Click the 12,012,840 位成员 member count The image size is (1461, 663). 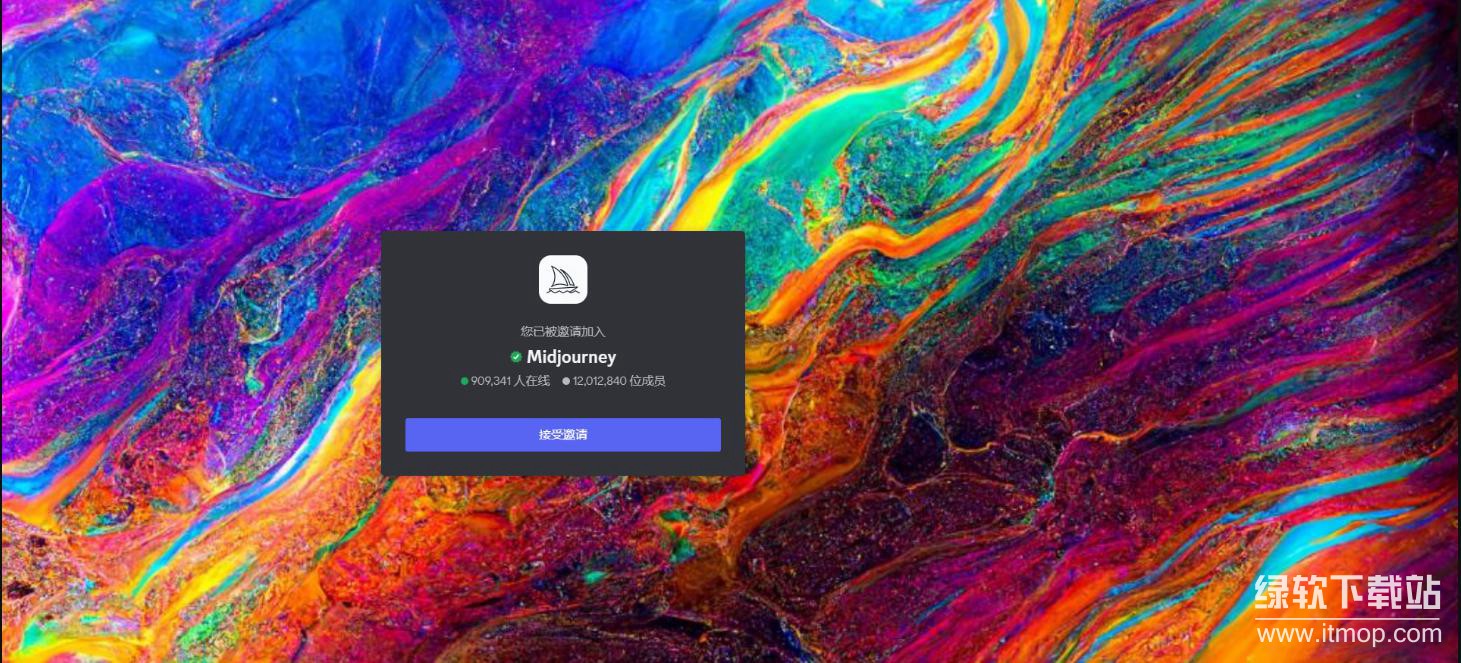pos(619,381)
